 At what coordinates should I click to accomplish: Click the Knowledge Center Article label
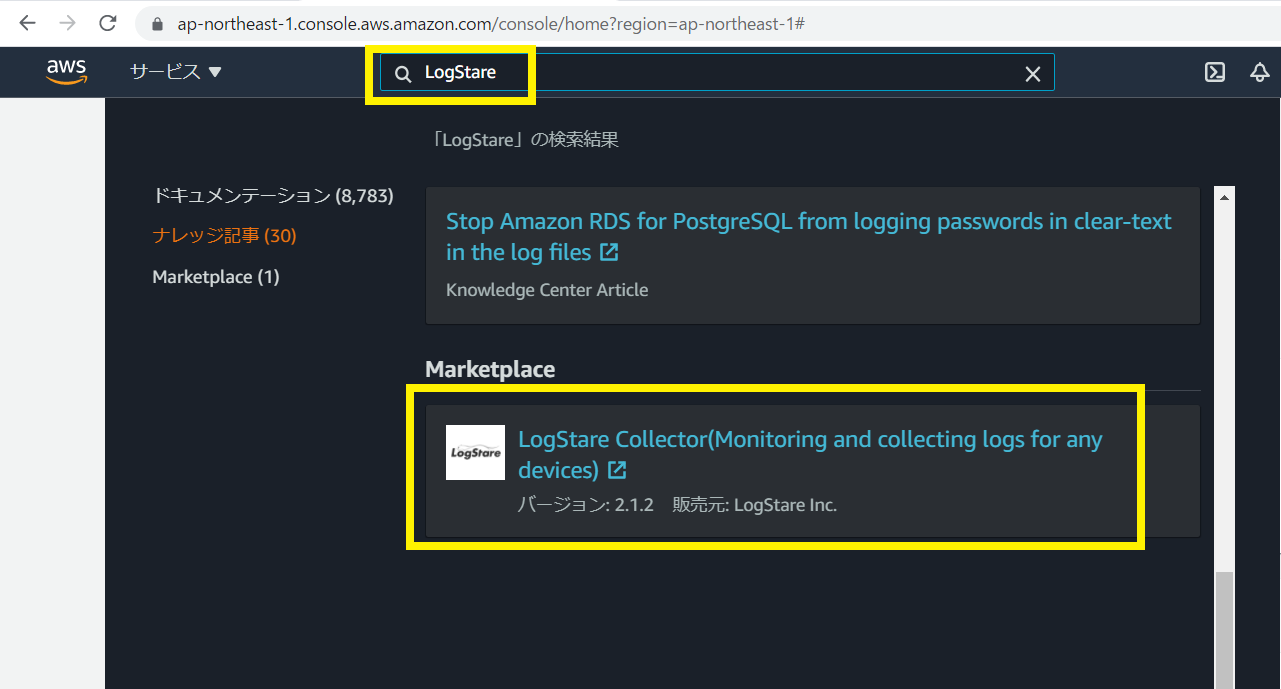[x=547, y=290]
